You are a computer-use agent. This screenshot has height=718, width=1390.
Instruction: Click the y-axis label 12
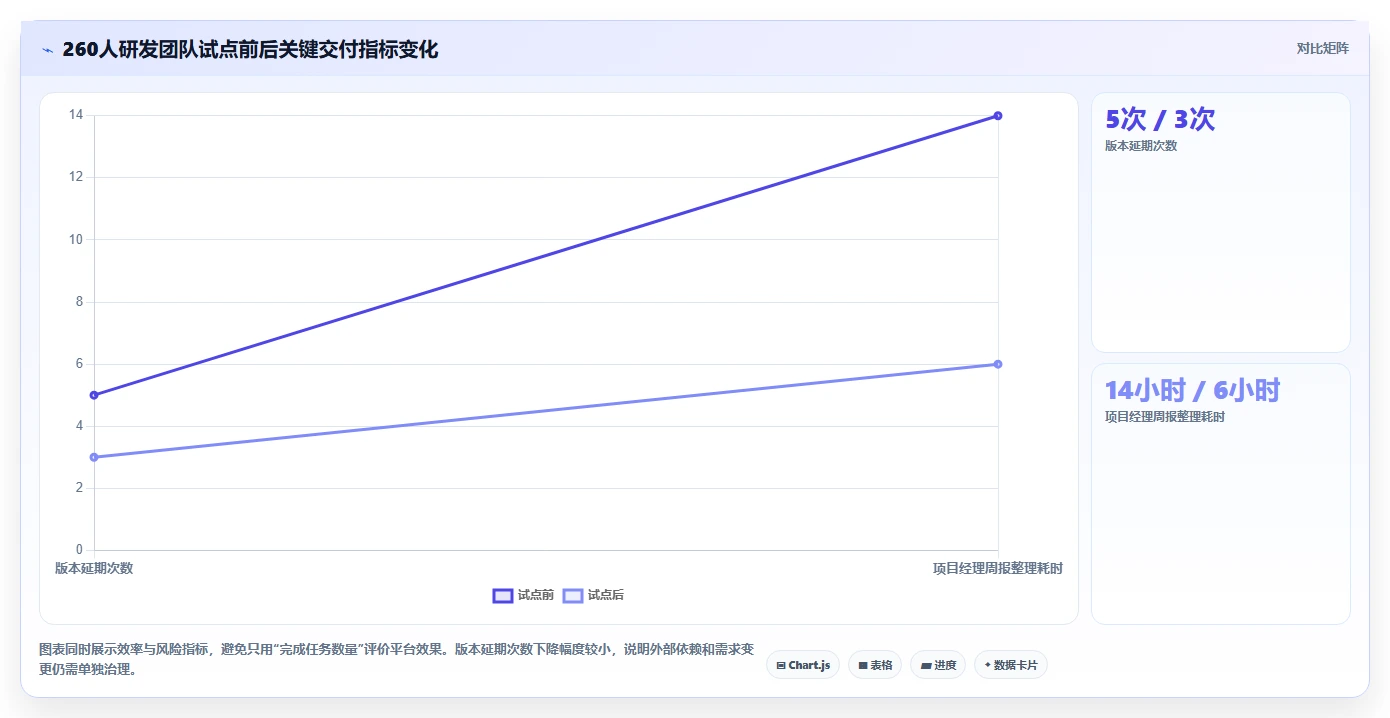tap(76, 177)
